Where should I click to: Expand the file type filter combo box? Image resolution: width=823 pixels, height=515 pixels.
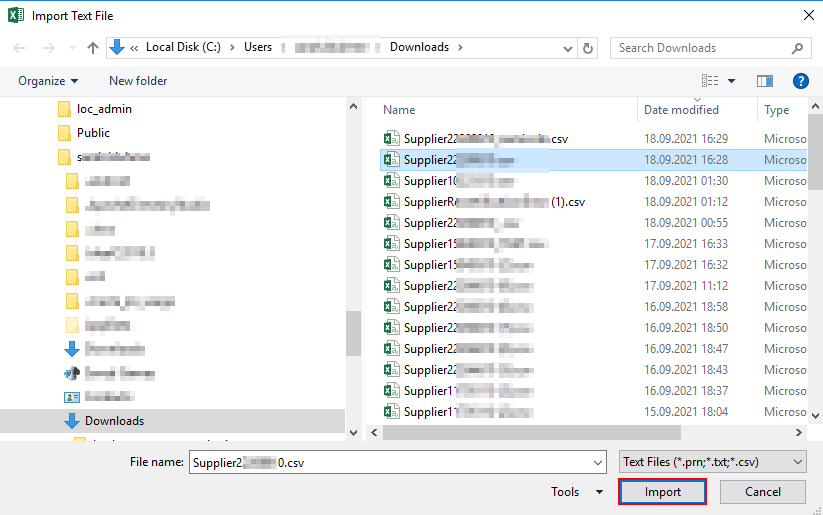point(712,462)
